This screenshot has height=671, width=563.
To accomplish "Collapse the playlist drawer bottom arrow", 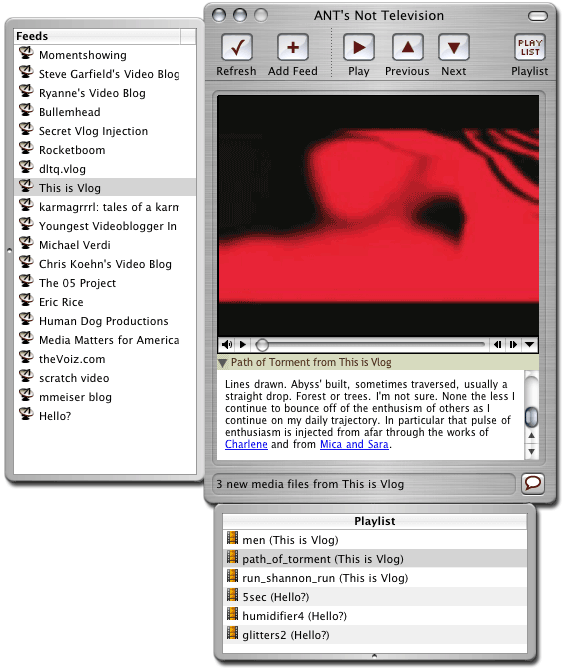I will point(374,656).
